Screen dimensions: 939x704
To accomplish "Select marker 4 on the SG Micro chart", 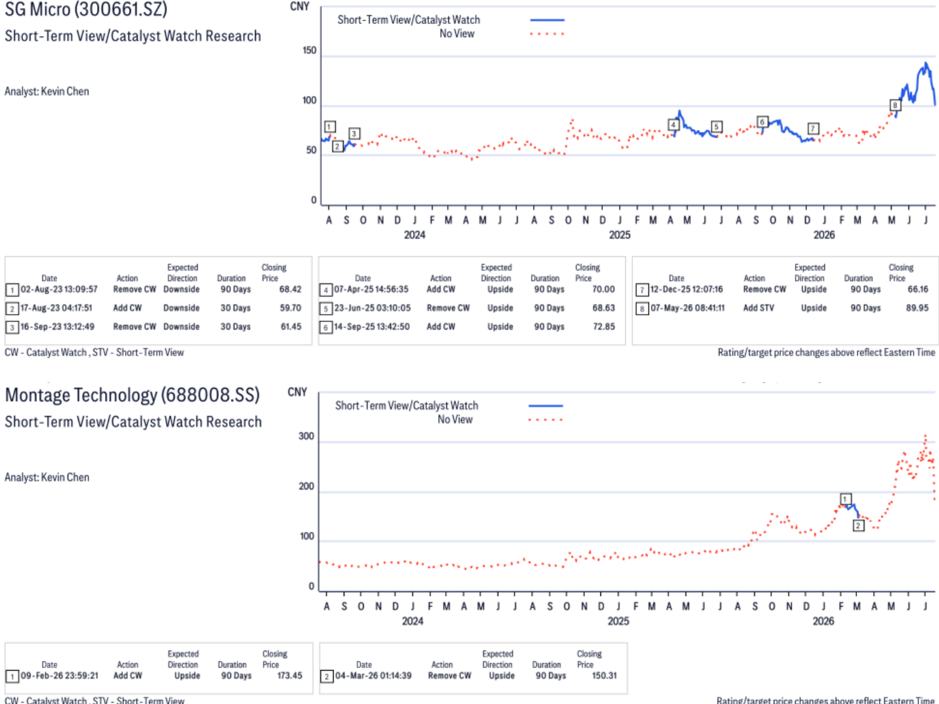I will tap(674, 125).
